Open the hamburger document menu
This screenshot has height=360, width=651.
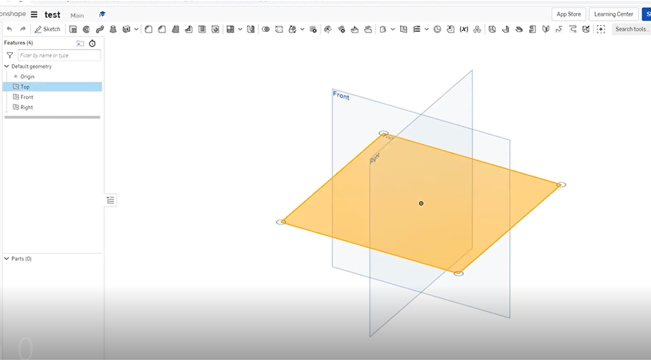point(34,15)
